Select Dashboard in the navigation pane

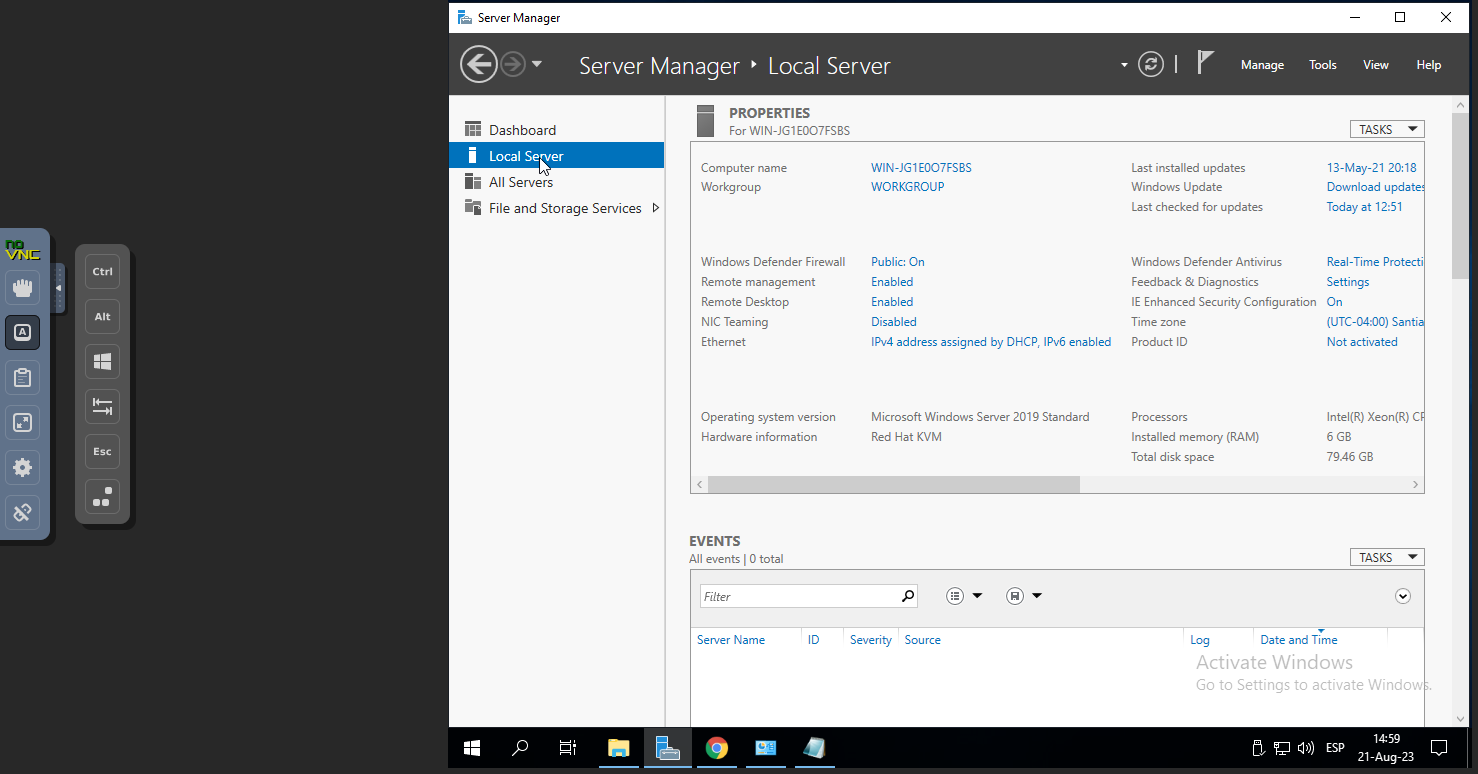click(x=556, y=130)
